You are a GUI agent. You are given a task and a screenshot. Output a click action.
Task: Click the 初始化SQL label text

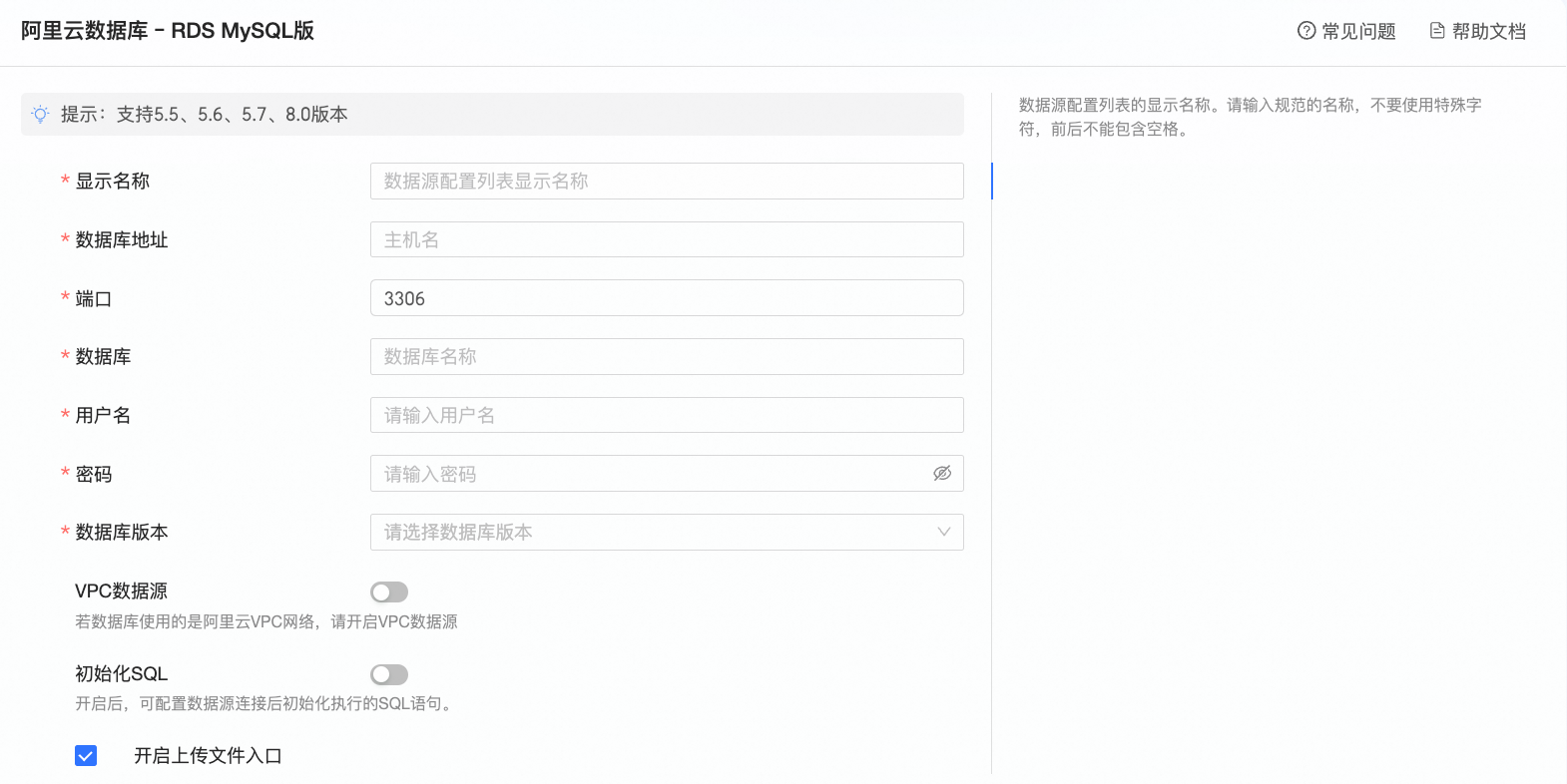tap(122, 674)
